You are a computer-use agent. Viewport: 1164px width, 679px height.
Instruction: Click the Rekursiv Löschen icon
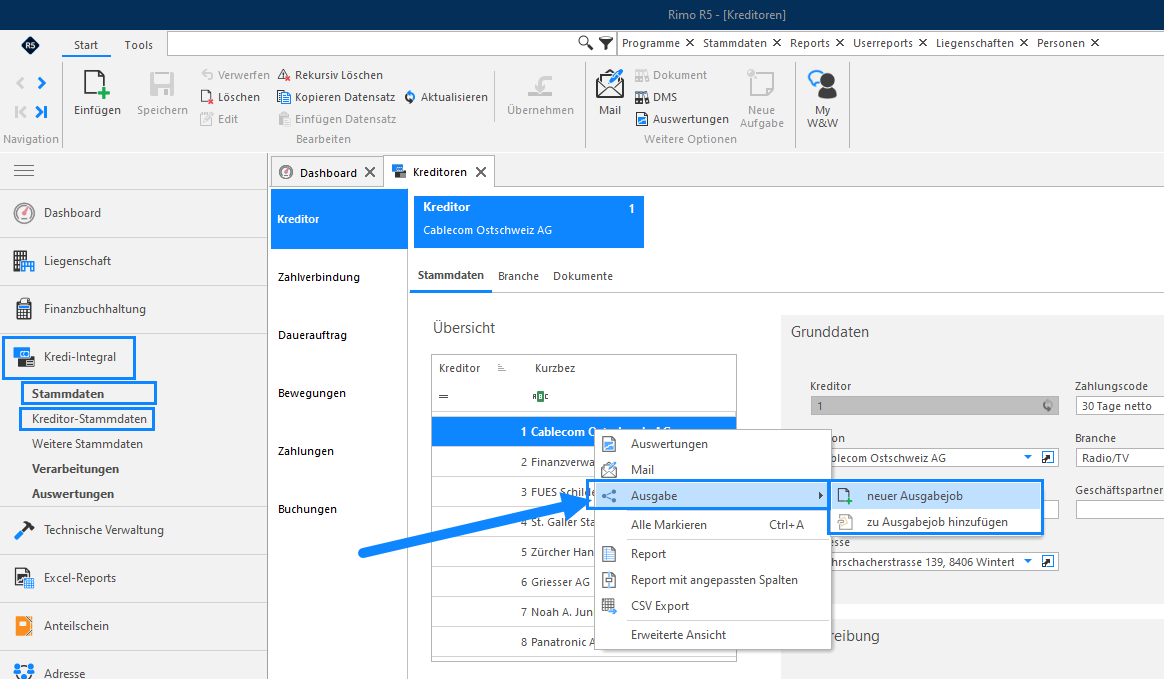point(284,75)
